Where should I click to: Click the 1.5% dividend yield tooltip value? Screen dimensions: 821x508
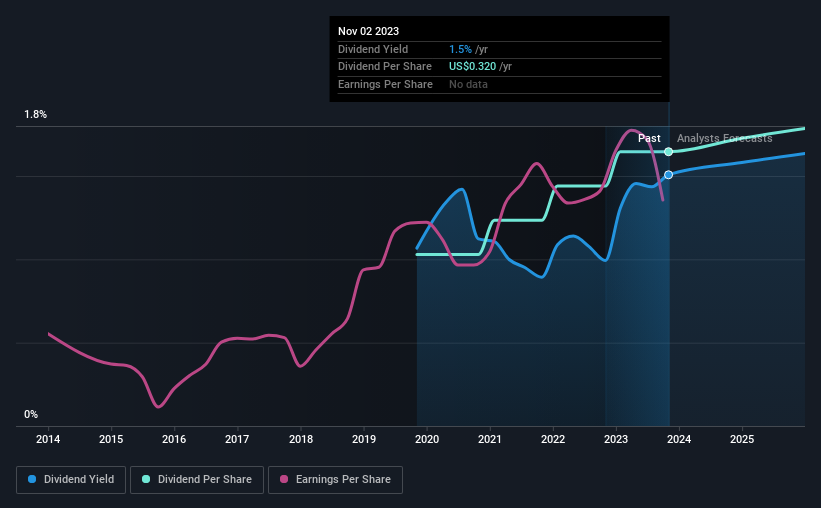click(x=460, y=49)
